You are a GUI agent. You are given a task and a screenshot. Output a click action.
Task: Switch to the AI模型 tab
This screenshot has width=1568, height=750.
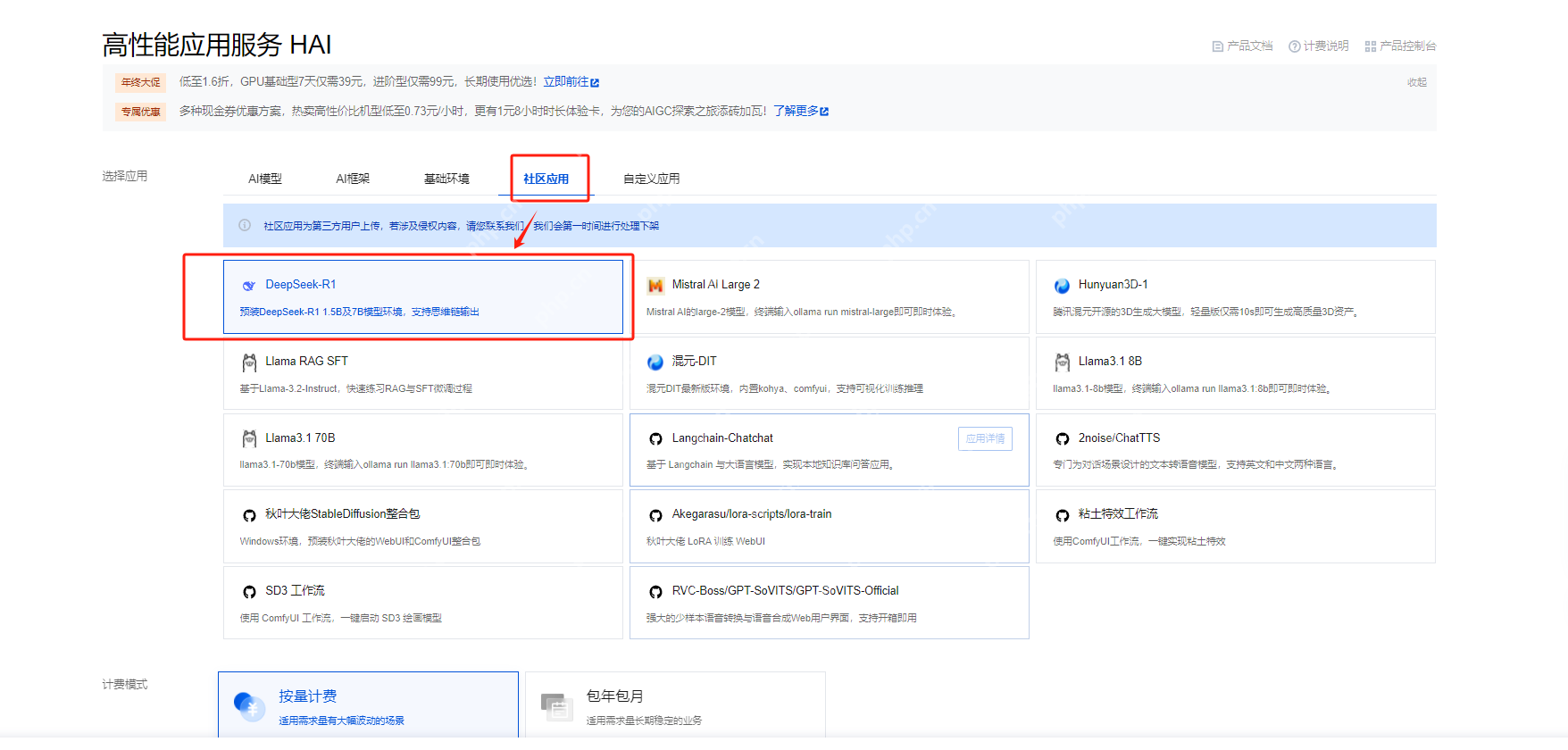265,179
